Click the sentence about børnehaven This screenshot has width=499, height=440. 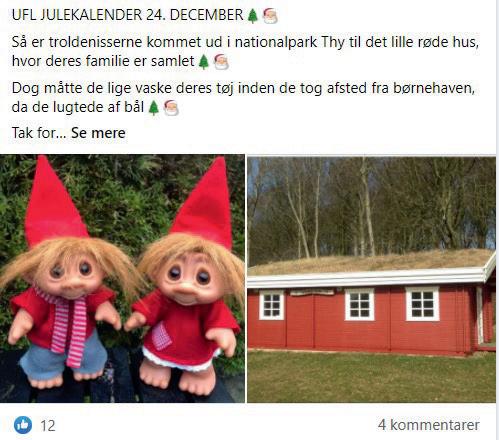243,98
